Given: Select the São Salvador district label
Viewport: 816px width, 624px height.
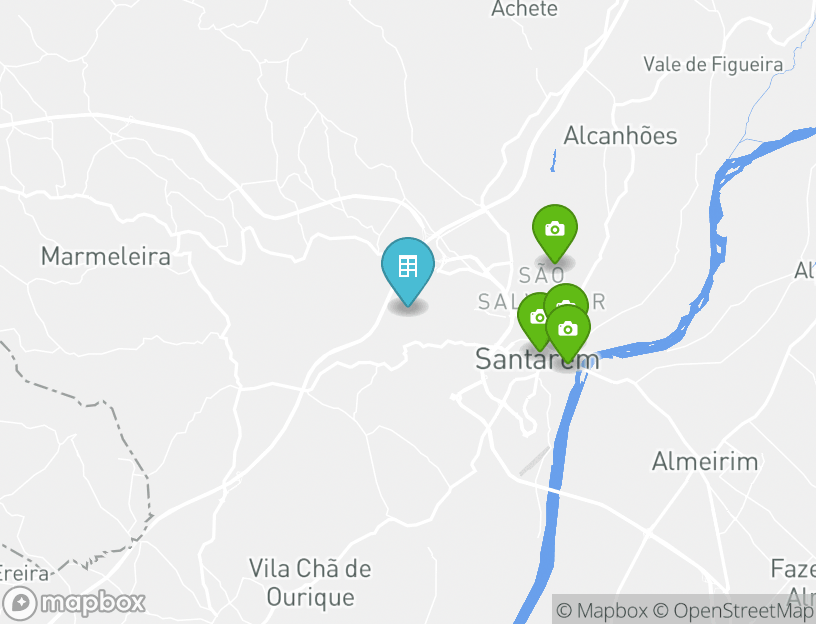Looking at the screenshot, I should pyautogui.click(x=541, y=288).
